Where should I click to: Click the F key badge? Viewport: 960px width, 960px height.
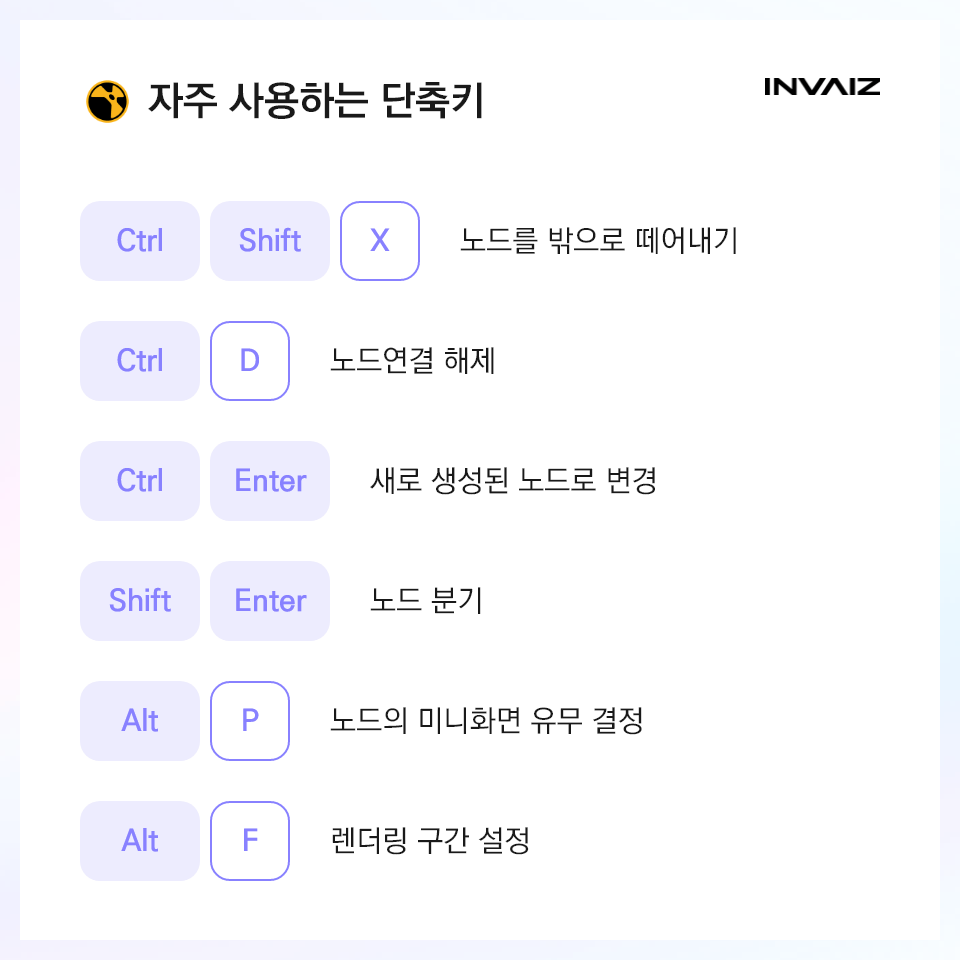(250, 841)
